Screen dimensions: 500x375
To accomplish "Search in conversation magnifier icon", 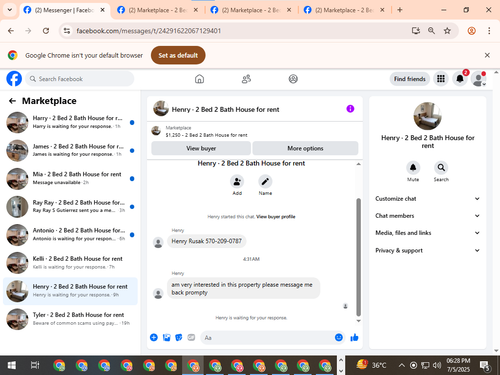I will click(441, 167).
